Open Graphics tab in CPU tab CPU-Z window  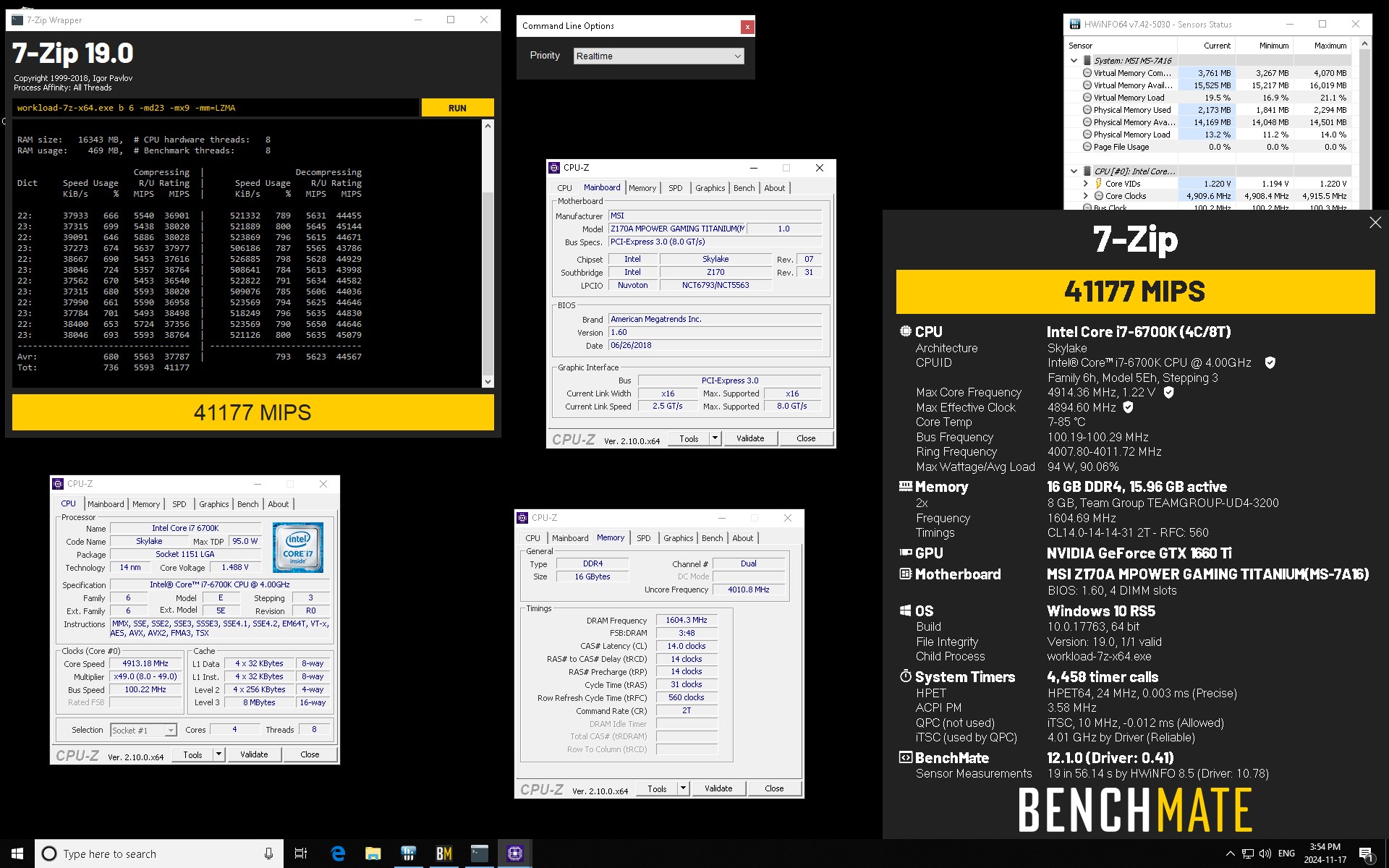point(213,504)
